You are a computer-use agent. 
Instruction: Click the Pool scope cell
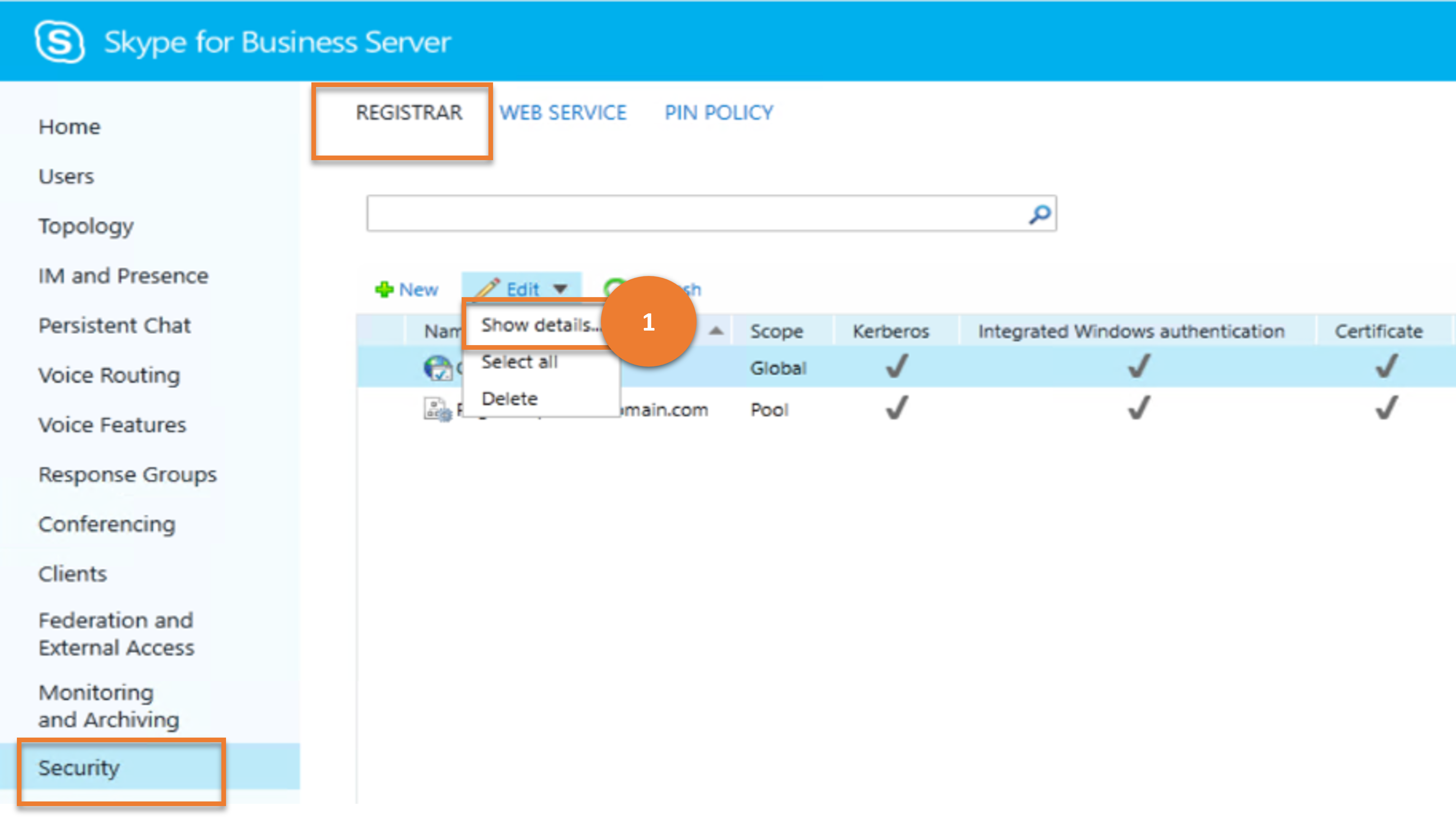coord(769,409)
